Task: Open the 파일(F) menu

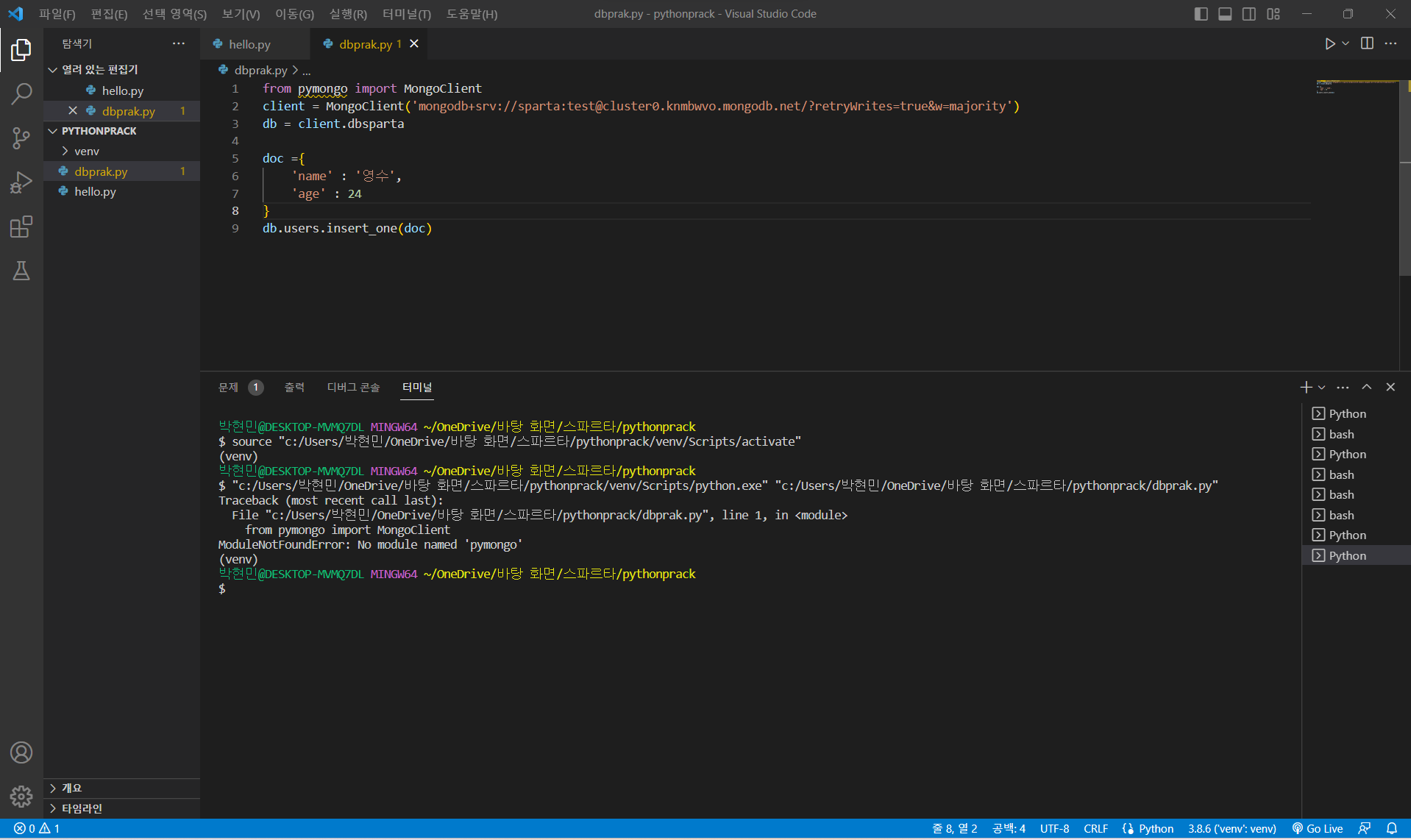Action: point(57,14)
